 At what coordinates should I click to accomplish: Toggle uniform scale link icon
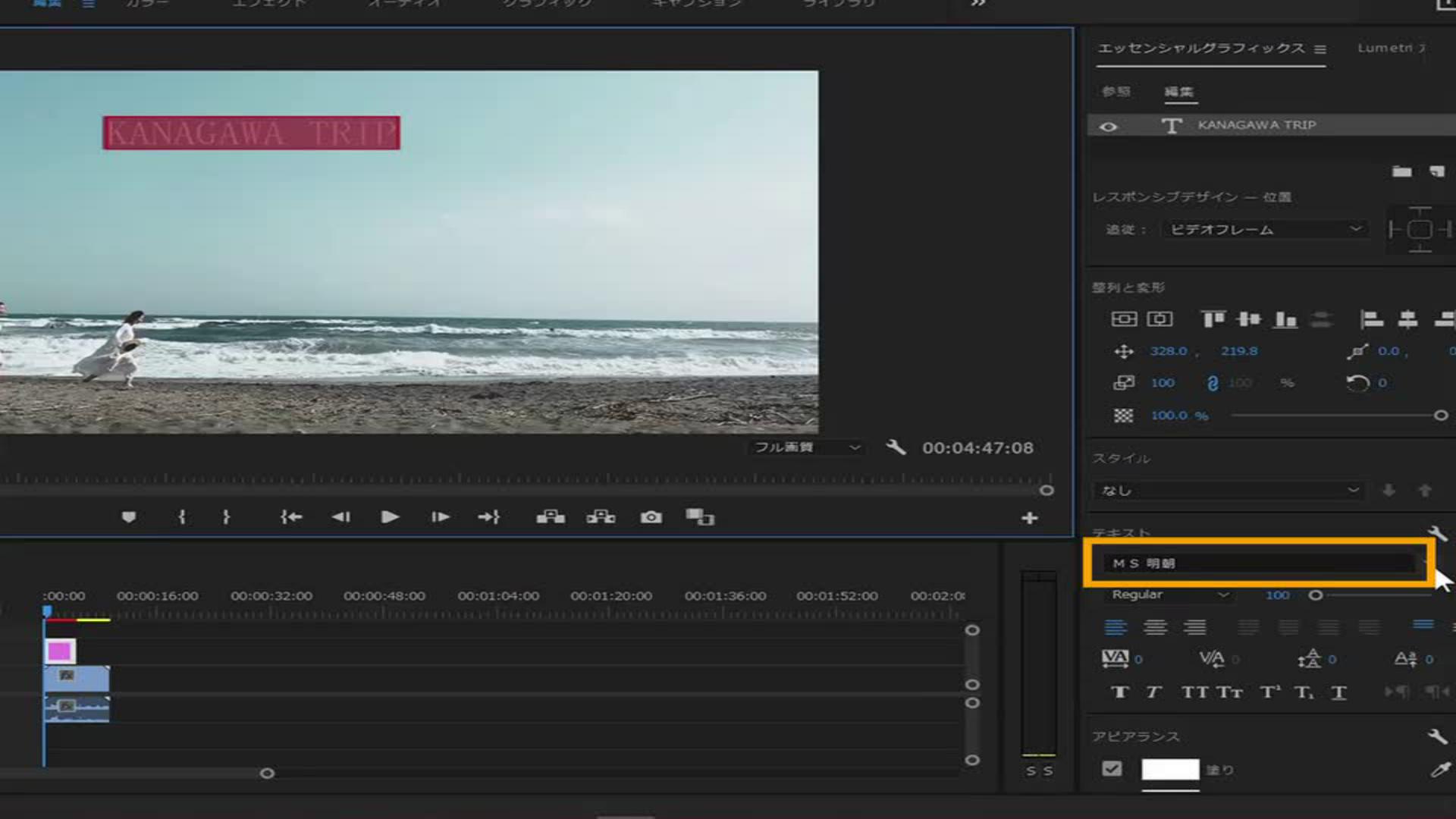click(1212, 383)
